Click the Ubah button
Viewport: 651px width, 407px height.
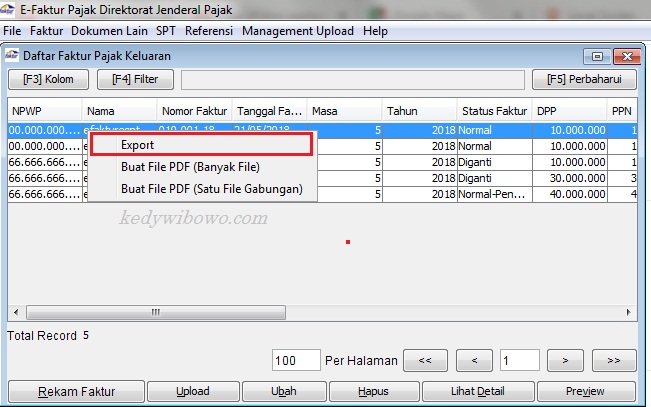pos(284,391)
